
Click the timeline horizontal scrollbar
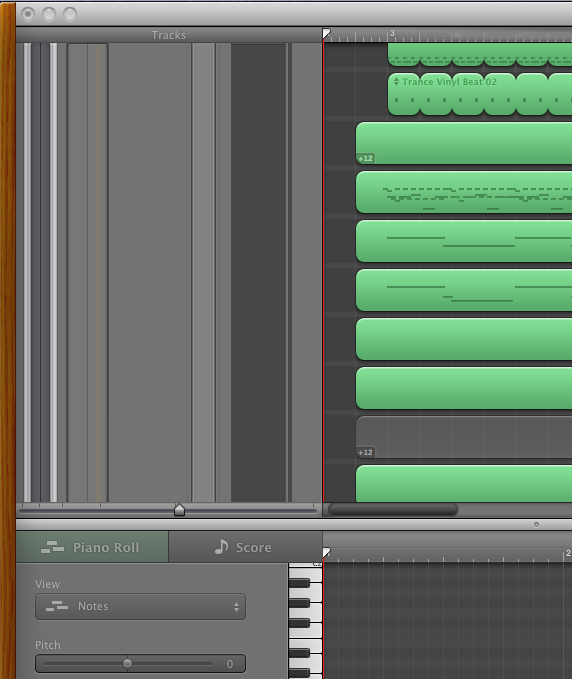[393, 510]
